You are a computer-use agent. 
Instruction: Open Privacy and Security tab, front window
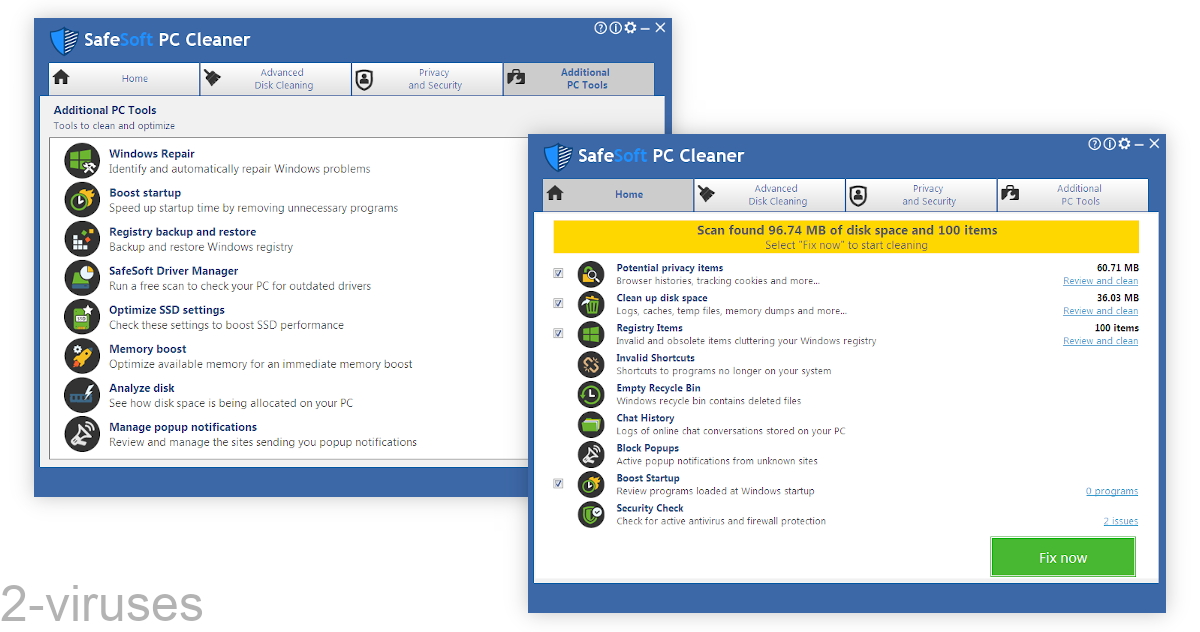pos(922,195)
